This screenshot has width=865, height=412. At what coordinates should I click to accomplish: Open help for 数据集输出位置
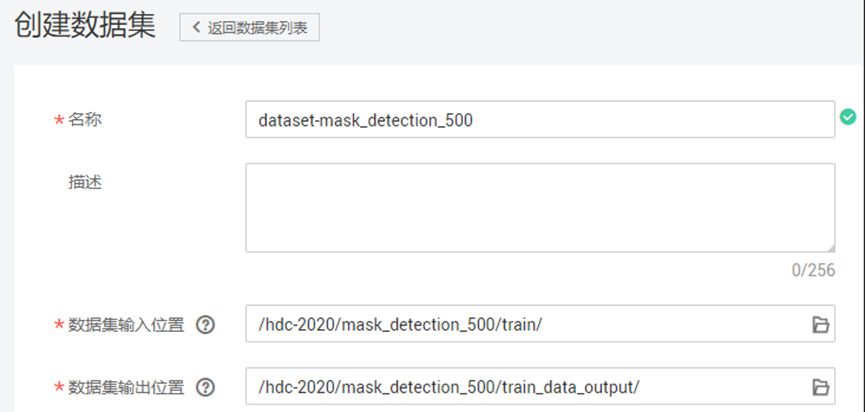click(x=206, y=387)
